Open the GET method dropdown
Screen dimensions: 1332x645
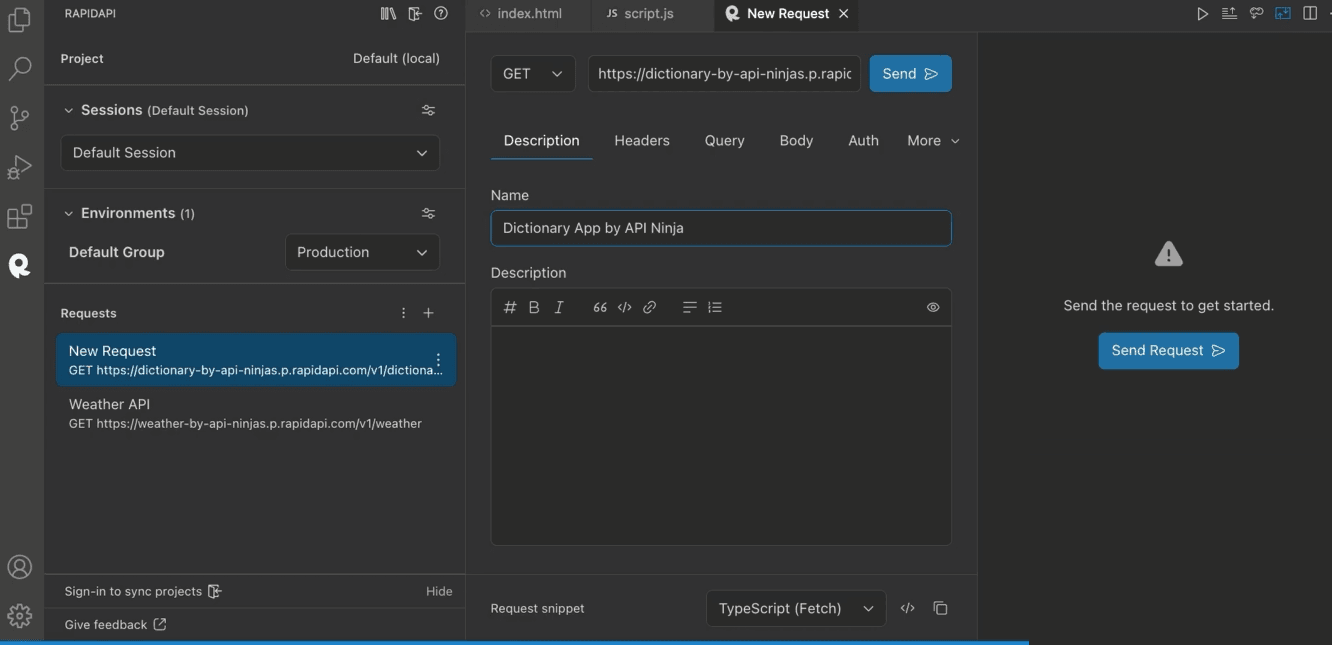[x=533, y=74]
